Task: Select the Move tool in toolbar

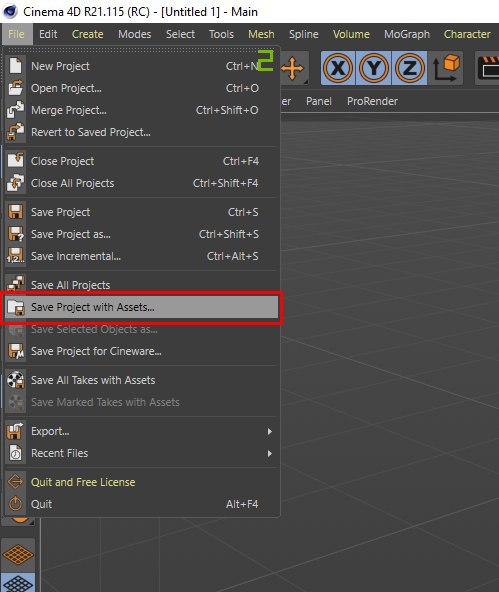Action: tap(293, 68)
